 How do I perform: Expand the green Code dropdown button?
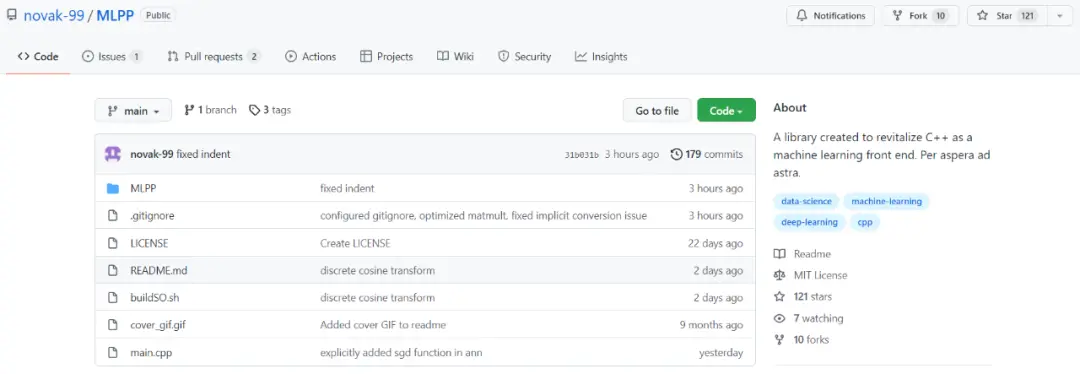point(726,110)
